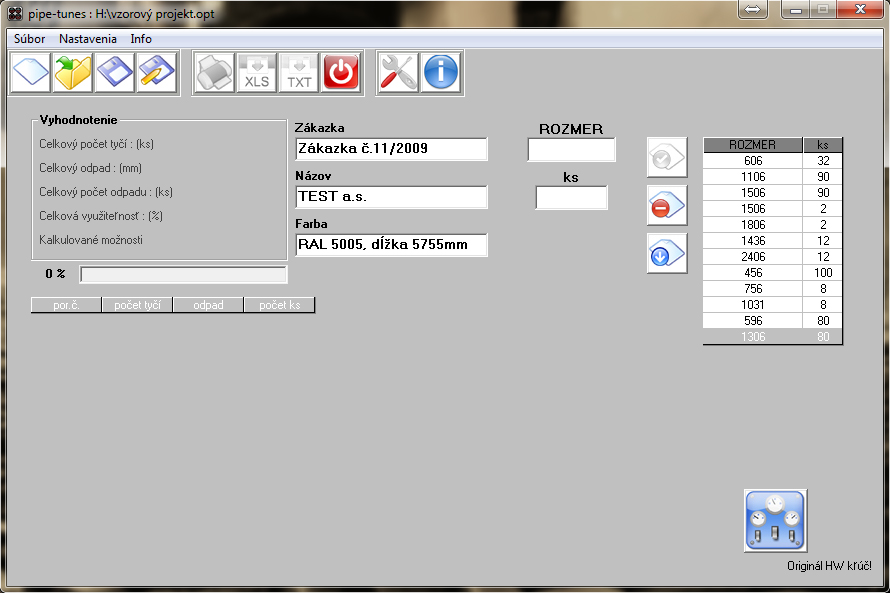Click the počet tyčí column header
This screenshot has width=890, height=593.
click(137, 305)
